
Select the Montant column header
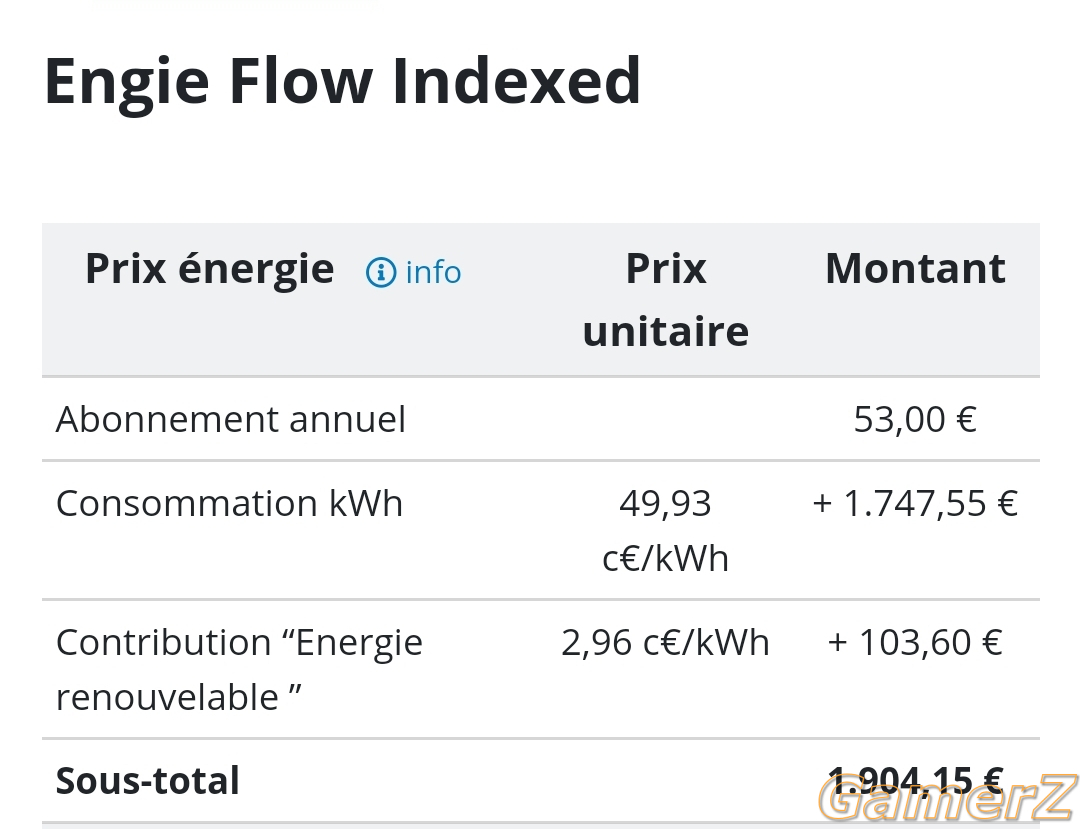(915, 268)
